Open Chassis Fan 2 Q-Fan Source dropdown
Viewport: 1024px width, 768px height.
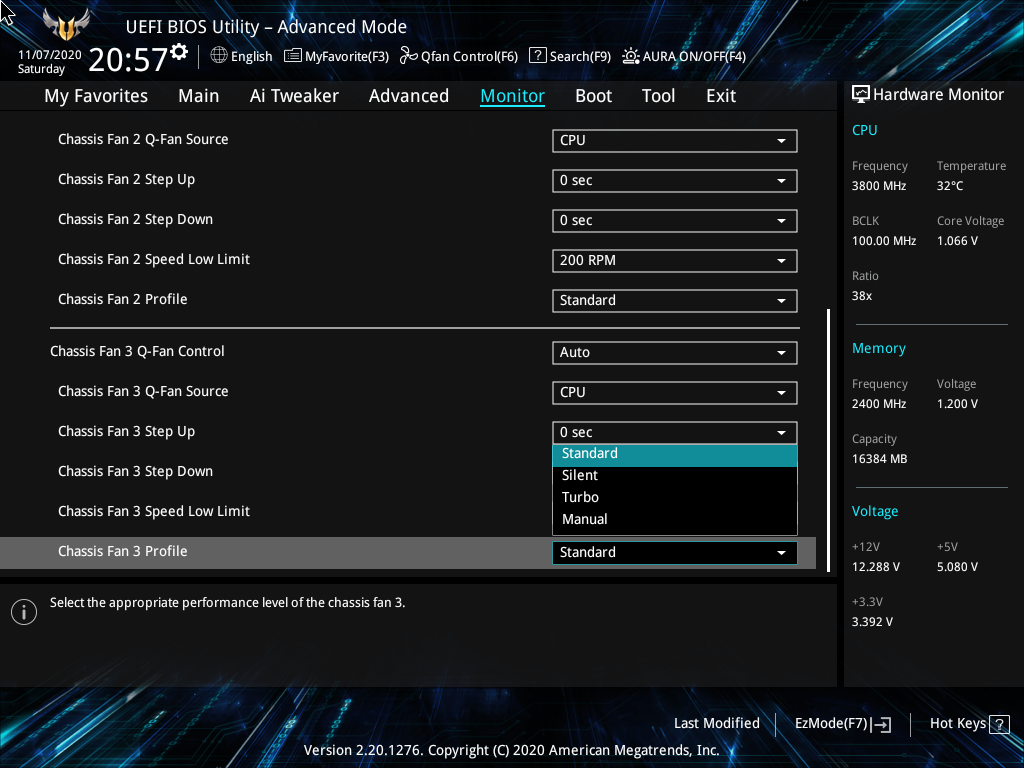click(x=675, y=140)
